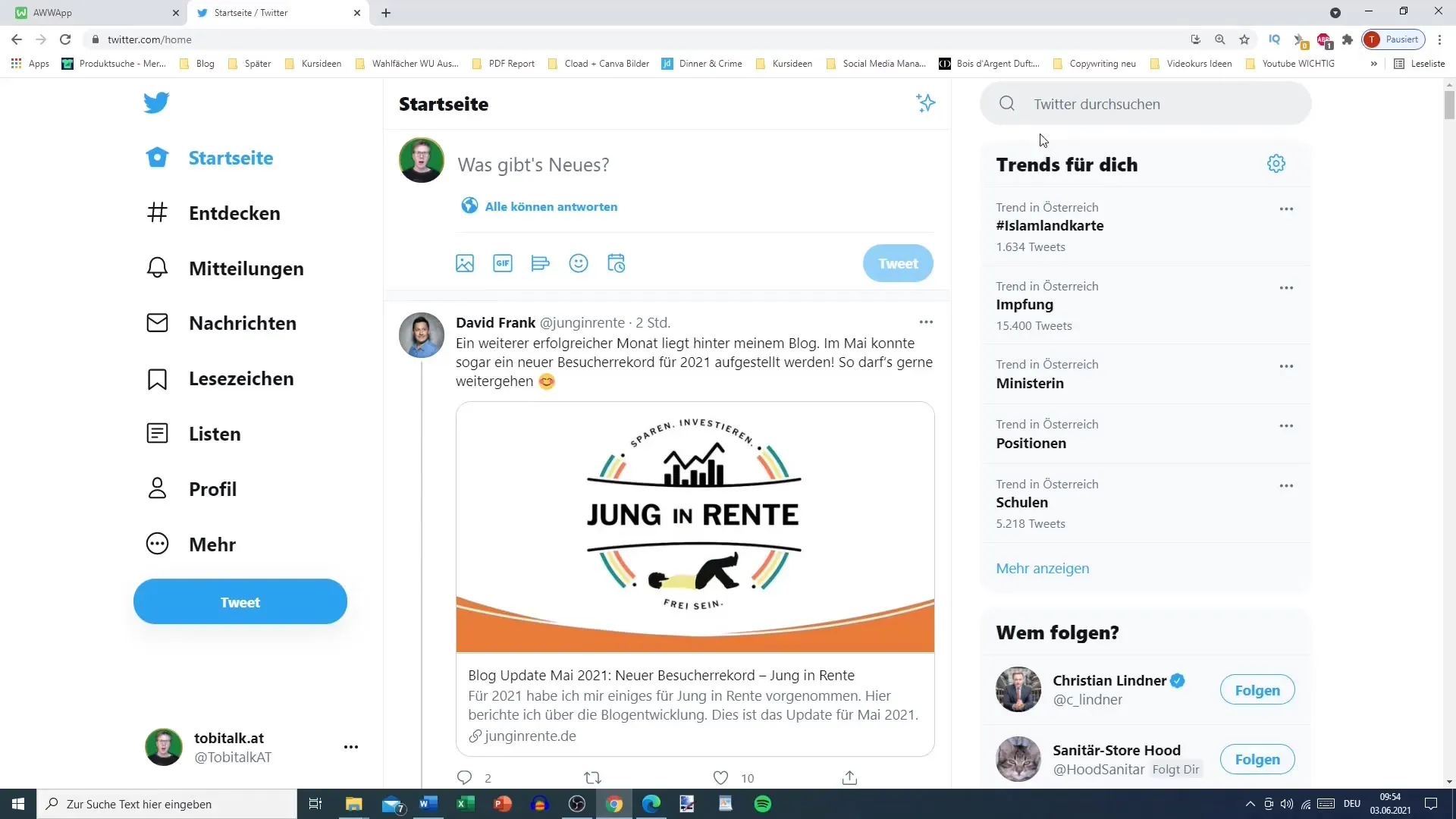Image resolution: width=1456 pixels, height=819 pixels.
Task: Click the Tweet button in the composer
Action: 898,264
